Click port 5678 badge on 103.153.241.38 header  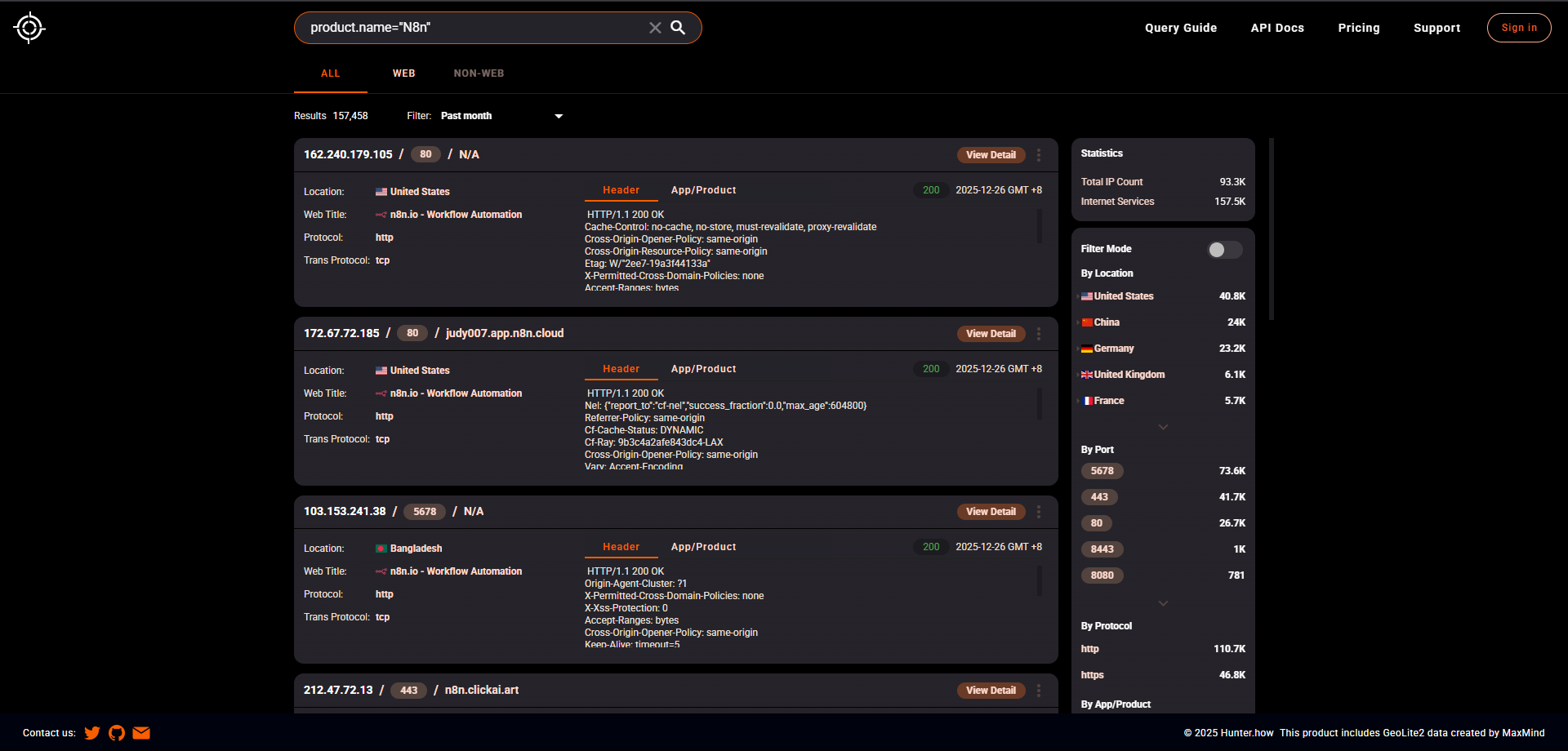coord(425,512)
